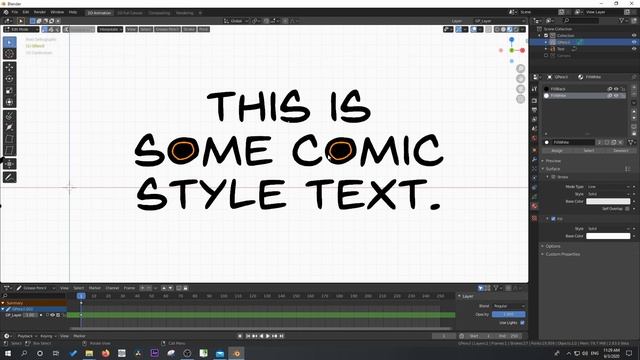This screenshot has height=360, width=640.
Task: Open the Playback popover in the timeline footer
Action: [x=27, y=336]
